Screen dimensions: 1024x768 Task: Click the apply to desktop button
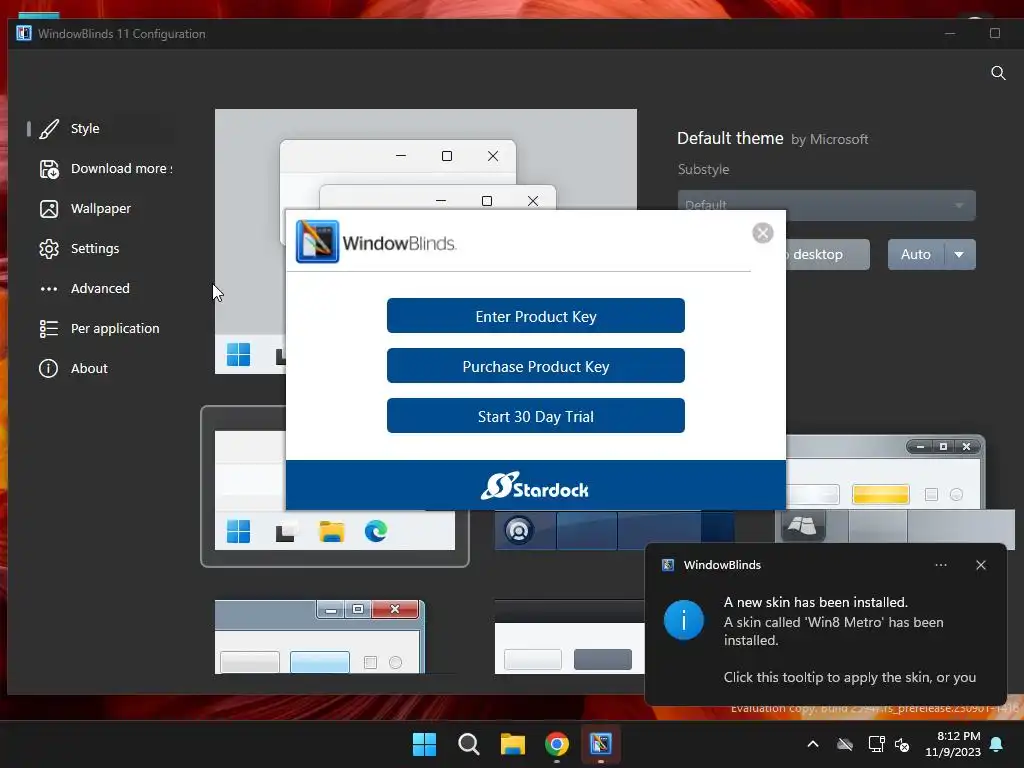click(x=827, y=255)
